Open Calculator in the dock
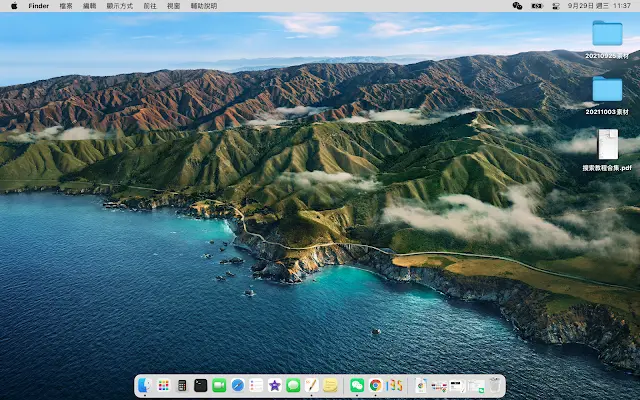This screenshot has height=400, width=640. pos(182,385)
